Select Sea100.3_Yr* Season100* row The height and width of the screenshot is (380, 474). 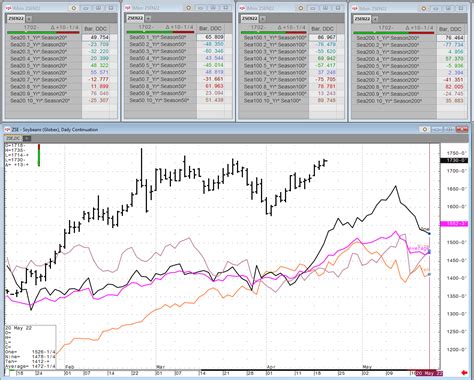(x=275, y=51)
